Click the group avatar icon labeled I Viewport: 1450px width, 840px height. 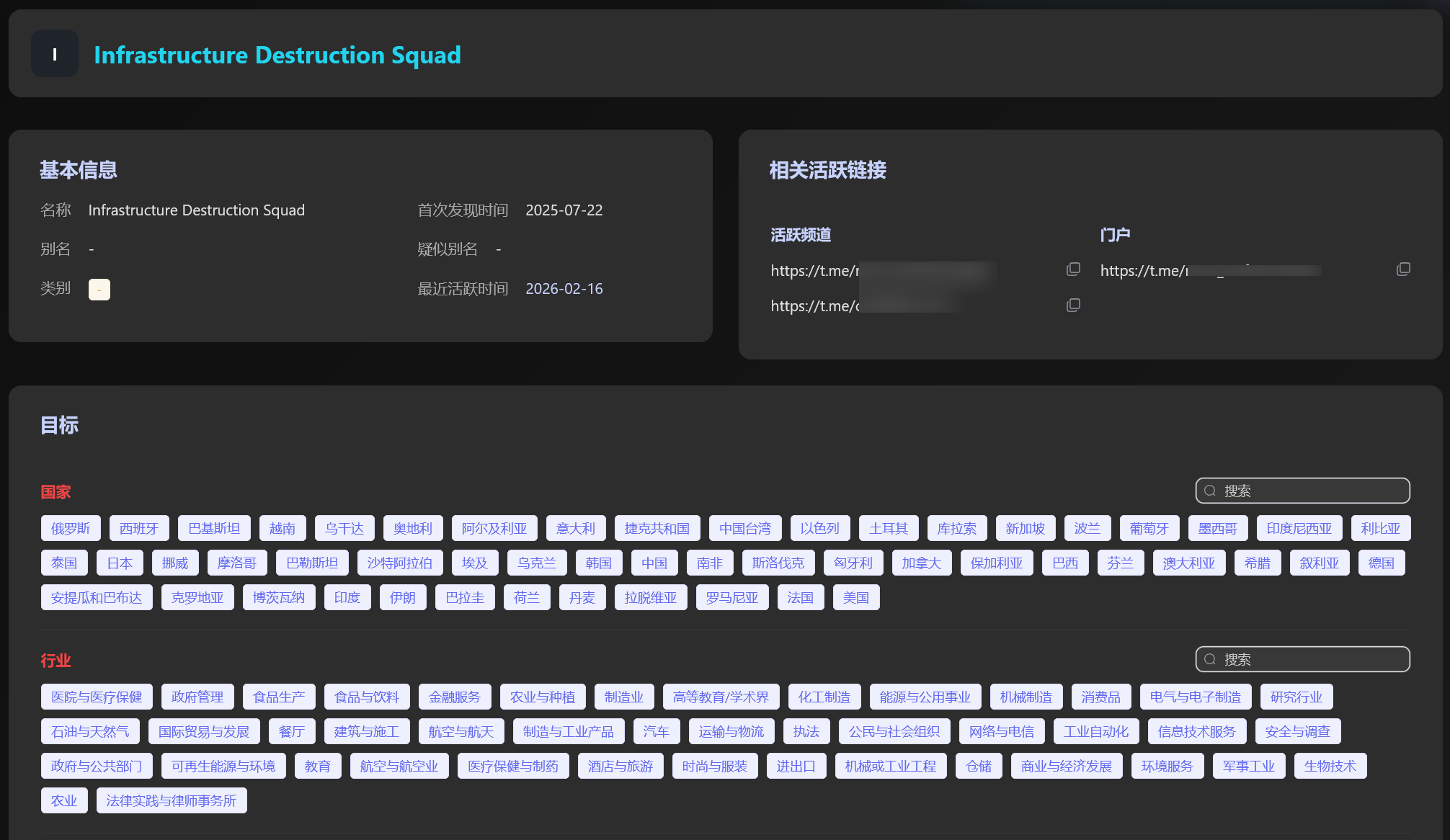(x=55, y=54)
